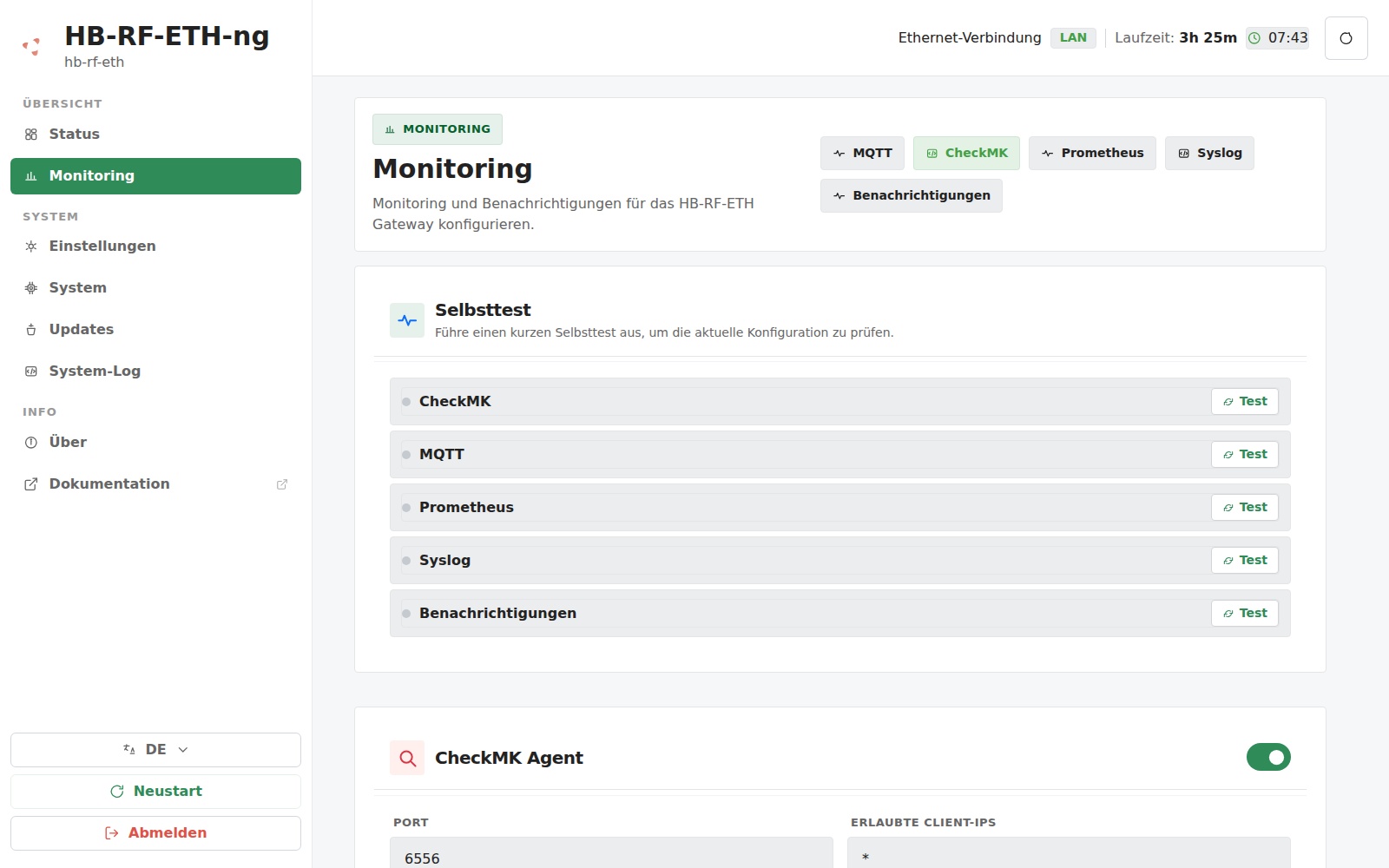1389x868 pixels.
Task: Open System page in sidebar
Action: point(155,288)
